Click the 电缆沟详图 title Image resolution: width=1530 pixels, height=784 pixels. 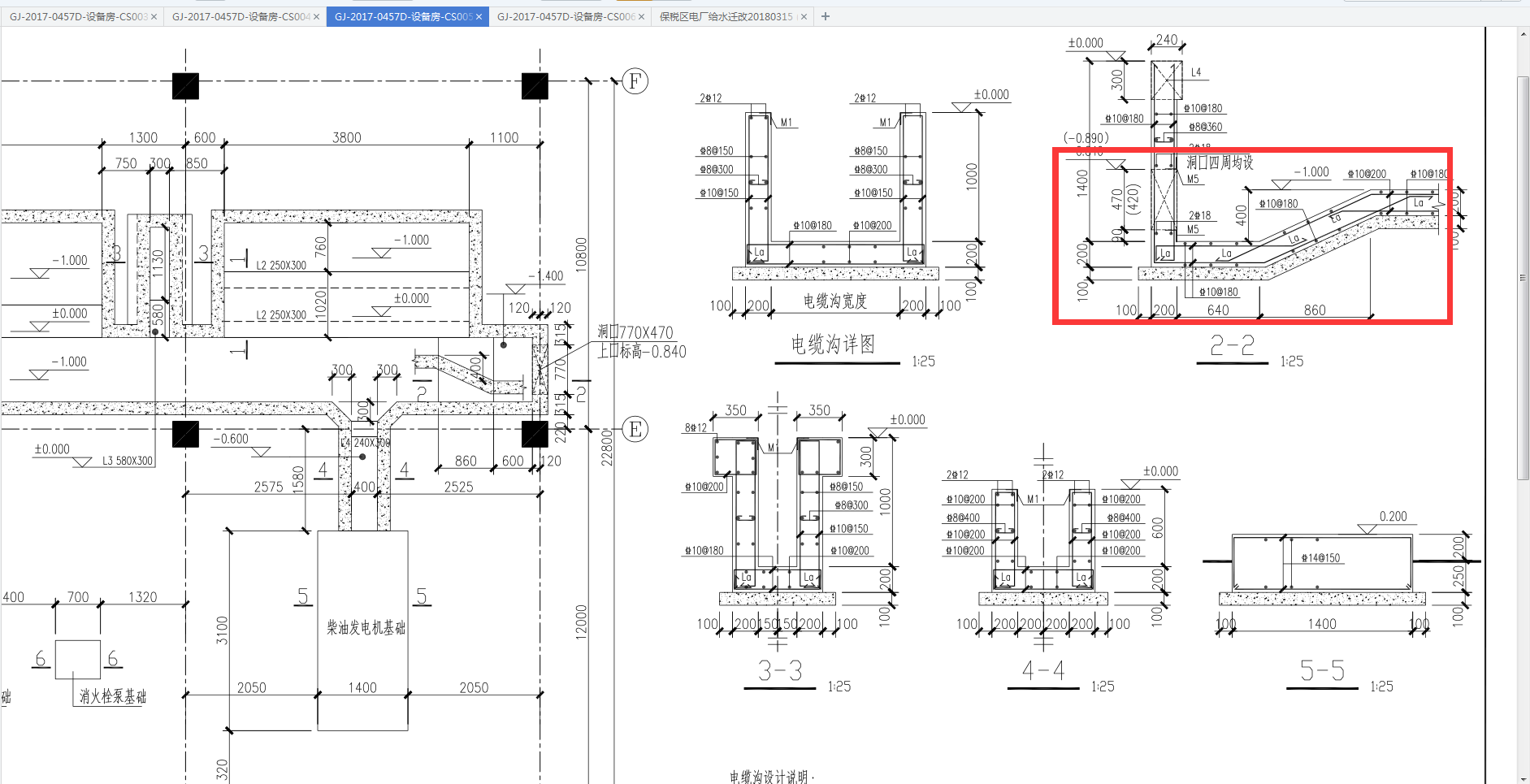(x=833, y=344)
